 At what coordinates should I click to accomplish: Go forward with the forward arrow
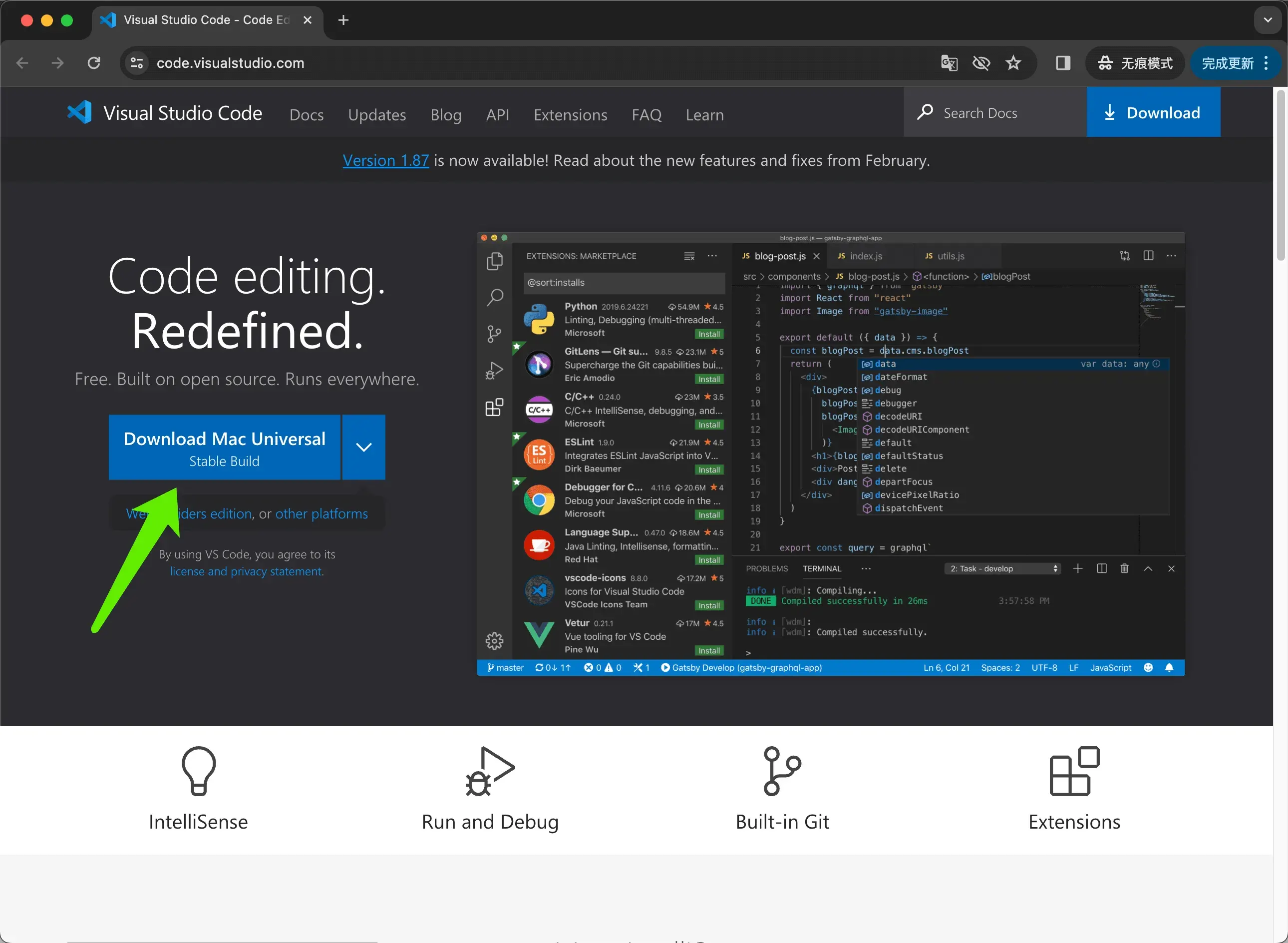(x=57, y=63)
